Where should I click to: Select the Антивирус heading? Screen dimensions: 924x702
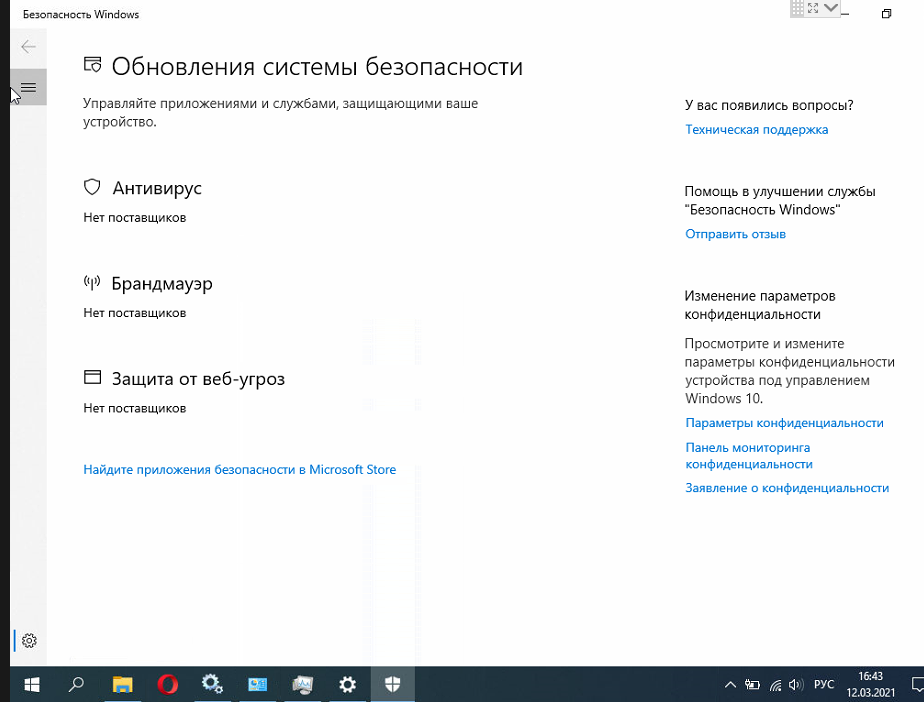(x=157, y=188)
